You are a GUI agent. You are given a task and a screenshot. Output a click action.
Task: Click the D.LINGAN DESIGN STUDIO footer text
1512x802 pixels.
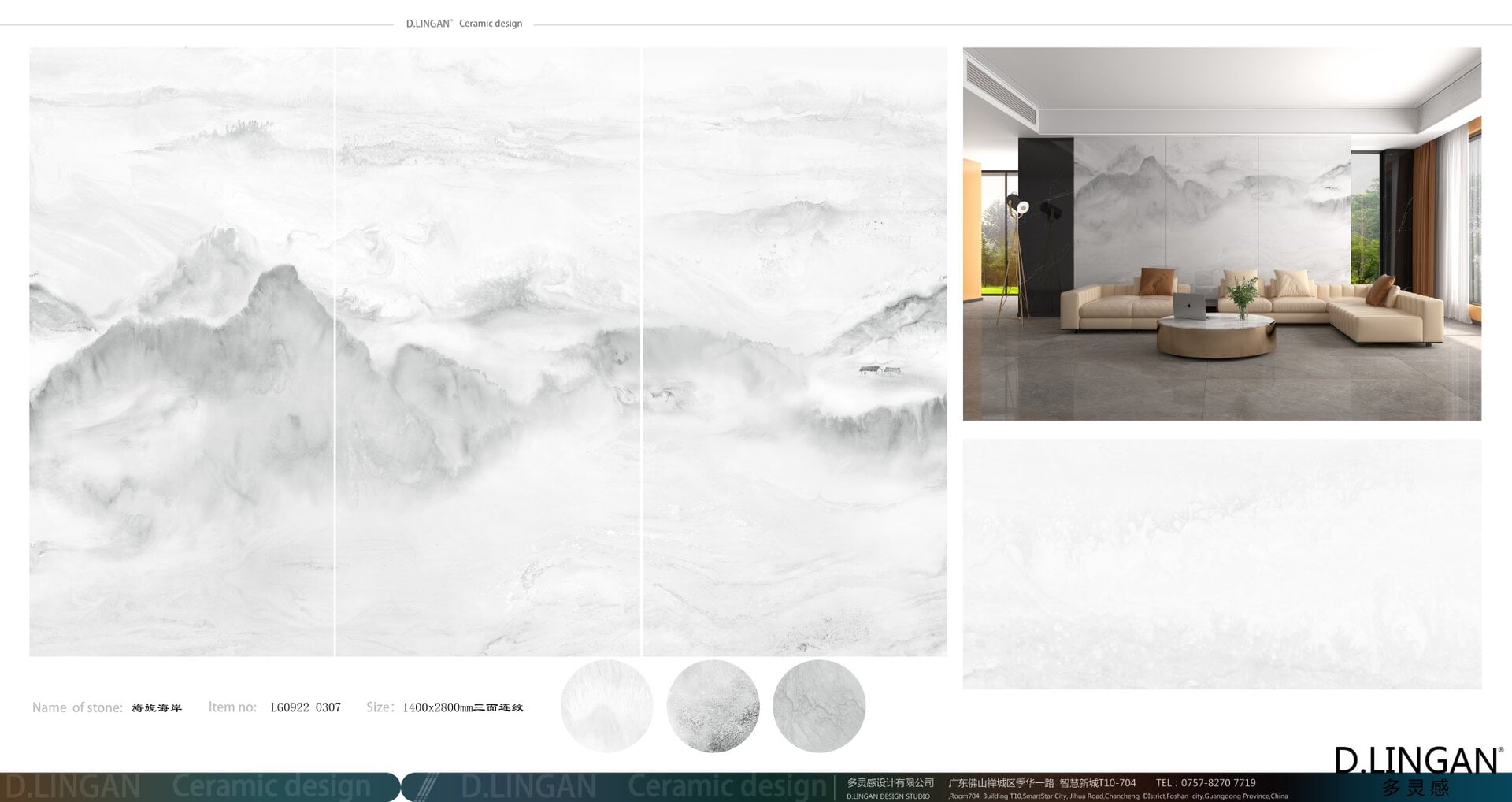coord(888,796)
